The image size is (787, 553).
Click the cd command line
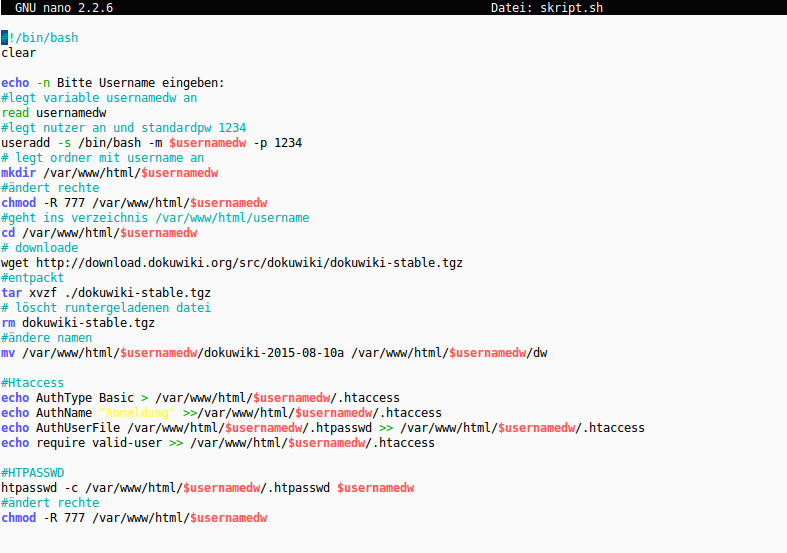(99, 233)
